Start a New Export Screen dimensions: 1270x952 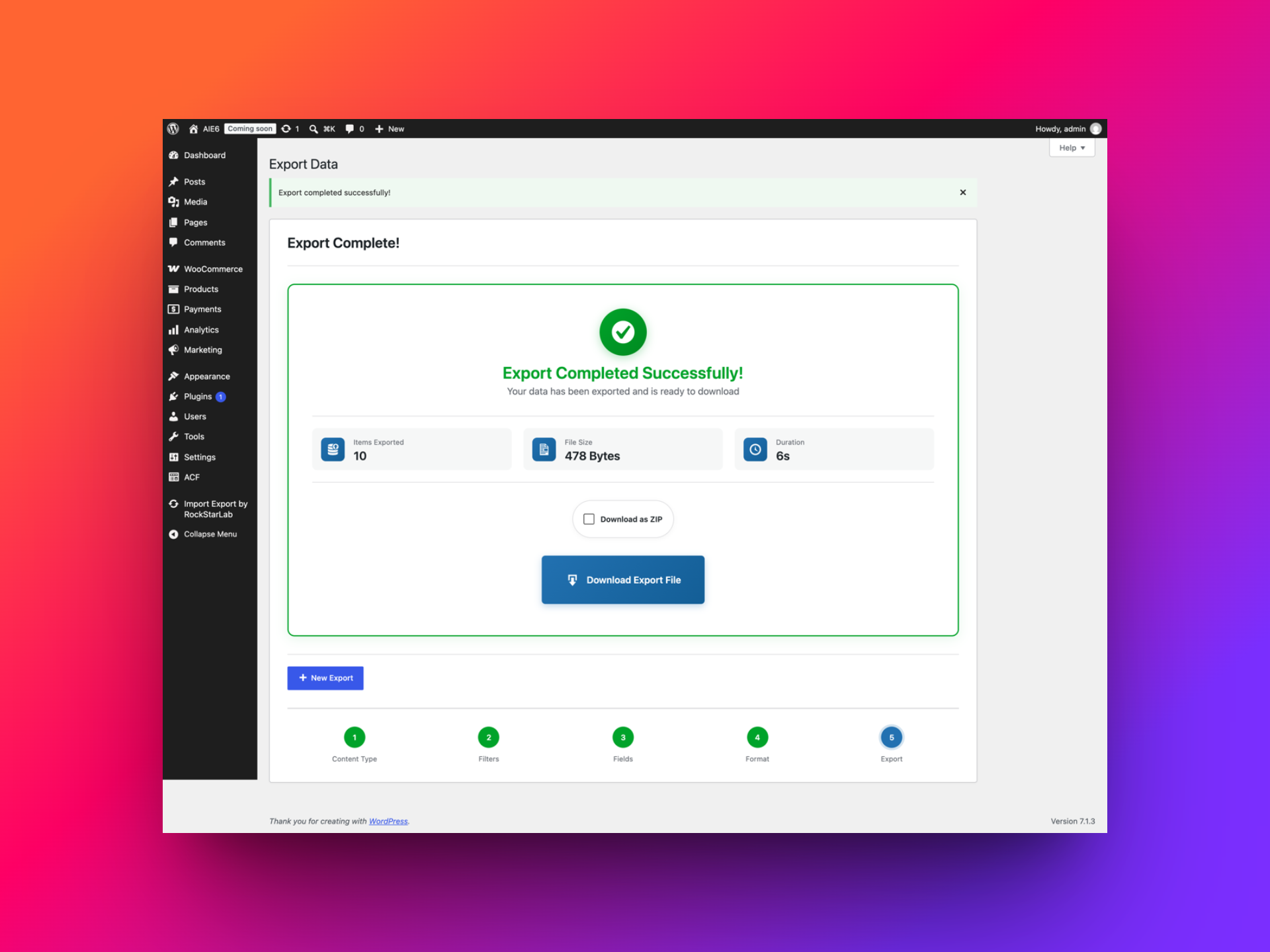[x=325, y=678]
